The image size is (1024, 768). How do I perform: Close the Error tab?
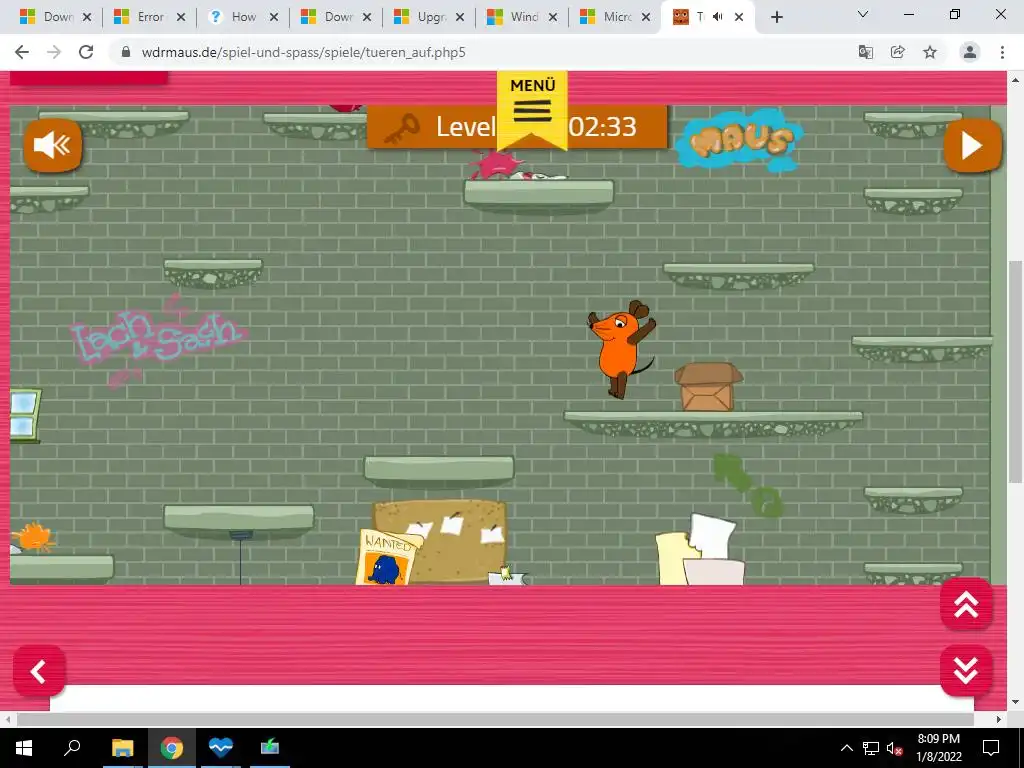181,18
